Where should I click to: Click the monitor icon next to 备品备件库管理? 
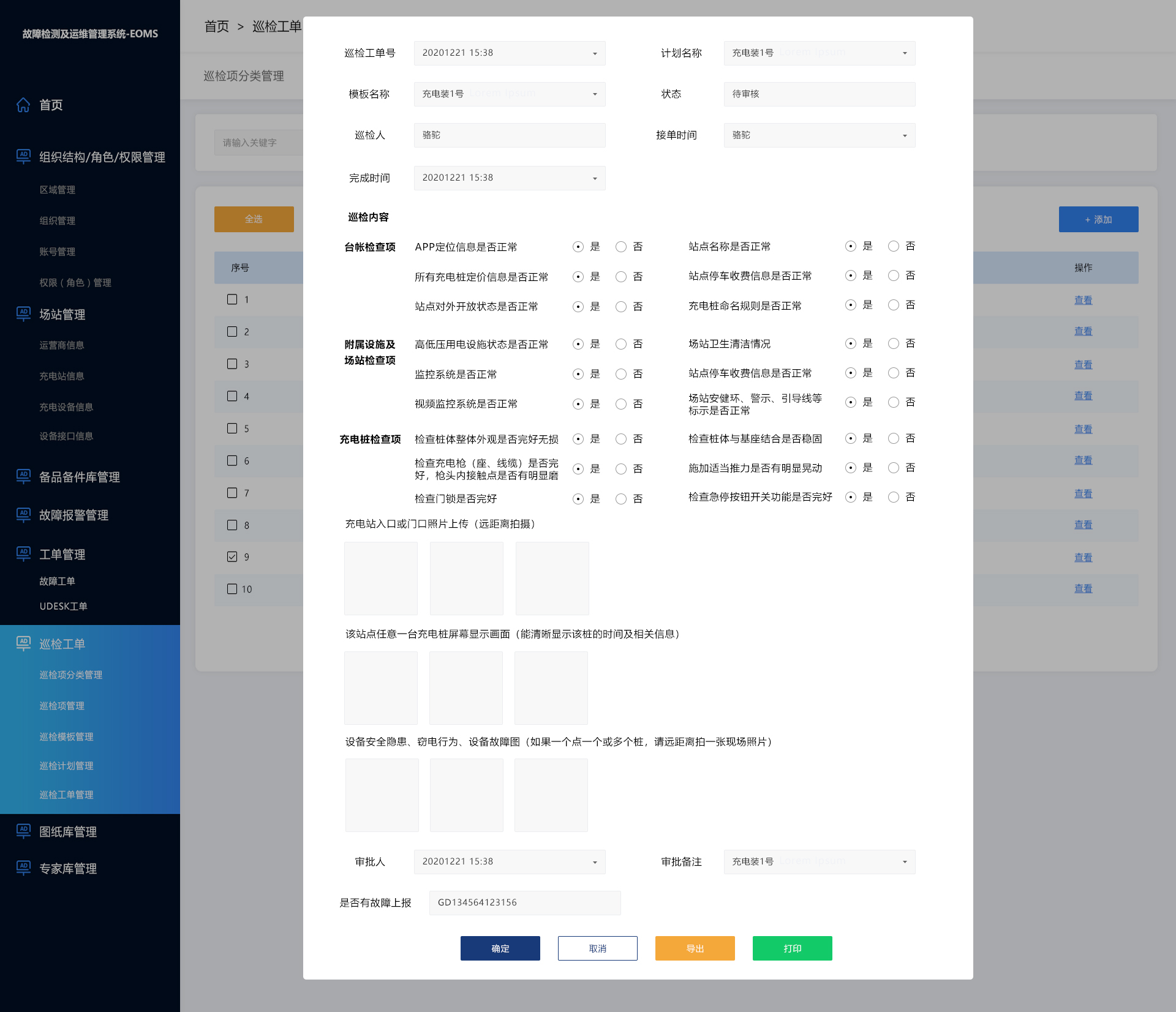coord(23,477)
